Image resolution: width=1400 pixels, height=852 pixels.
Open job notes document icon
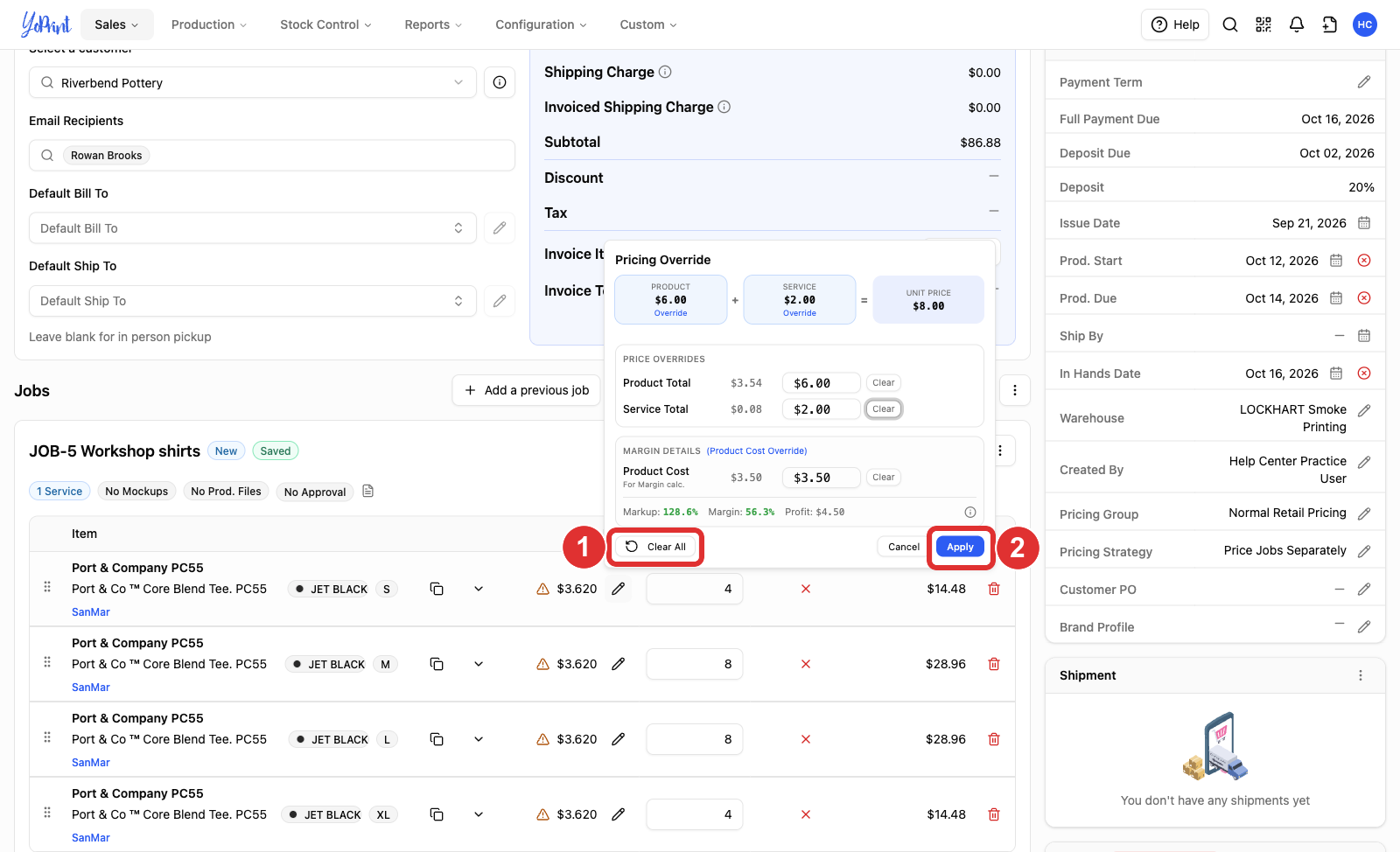click(368, 492)
